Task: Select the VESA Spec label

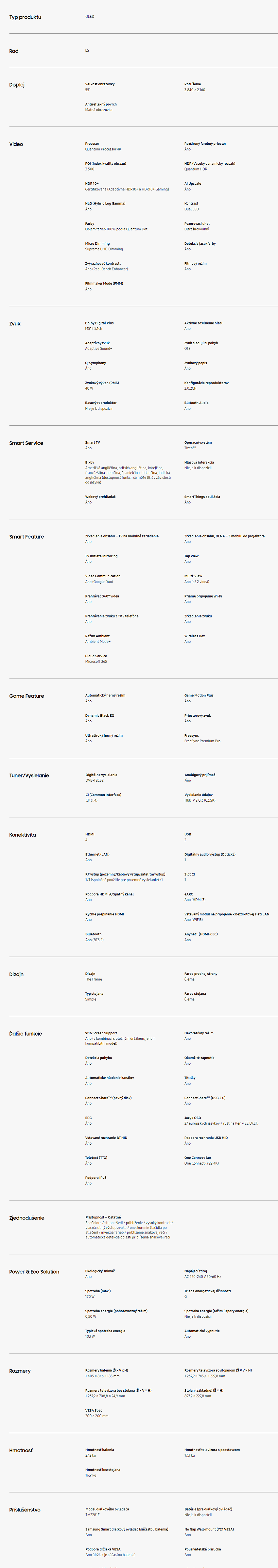Action: 94,1410
